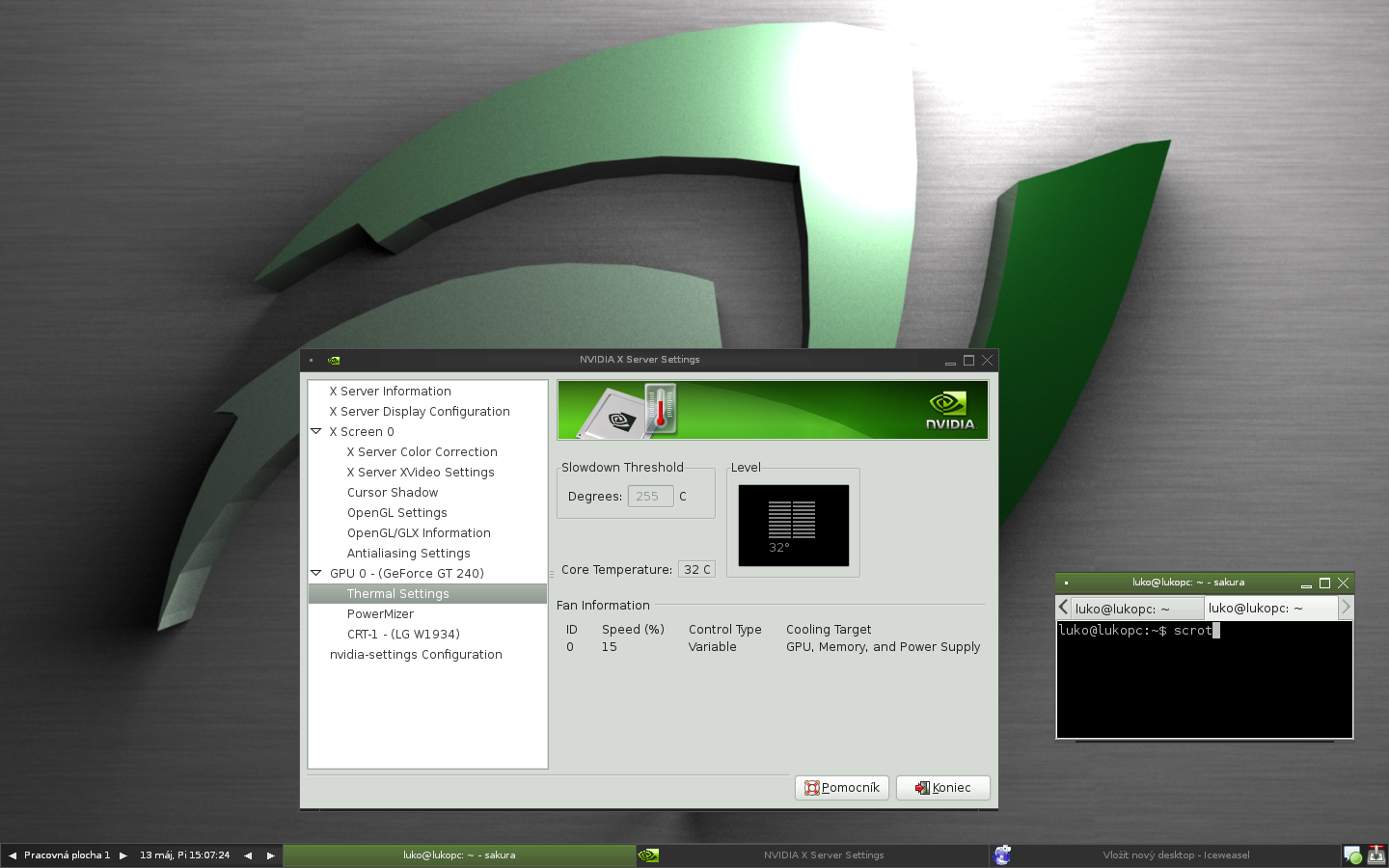Click inside the sakura terminal area
Viewport: 1389px width, 868px height.
coord(1205,680)
